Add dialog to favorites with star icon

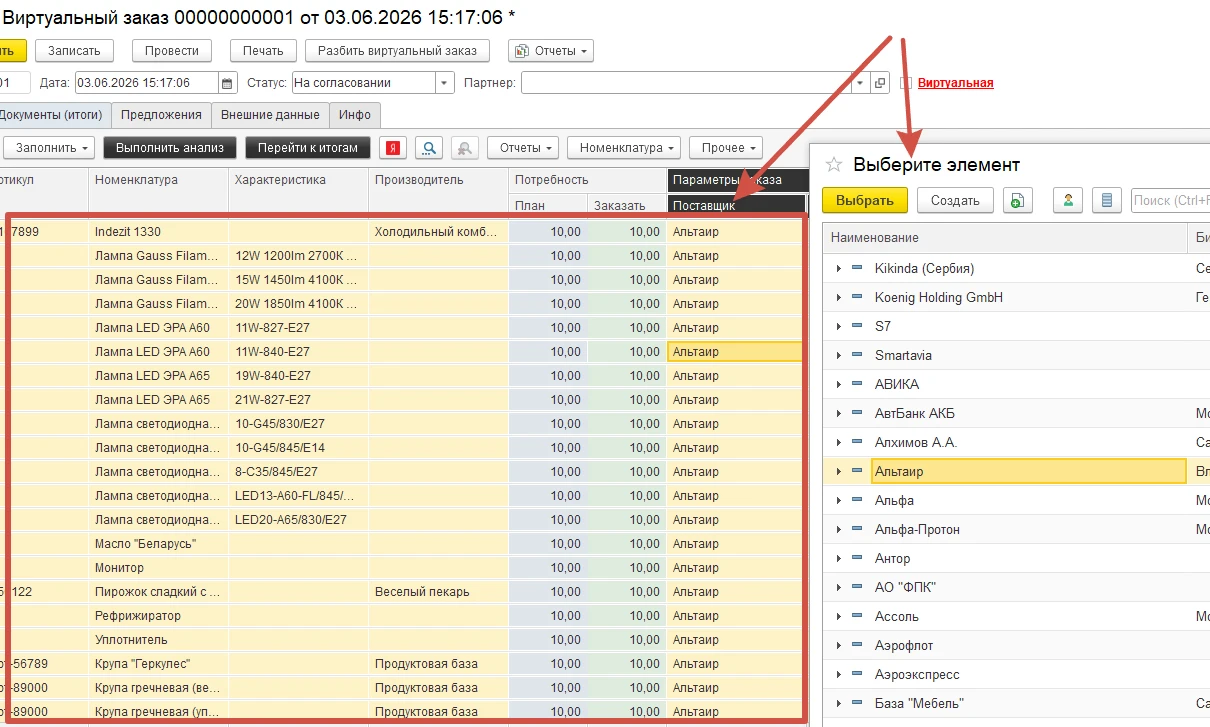[x=834, y=164]
